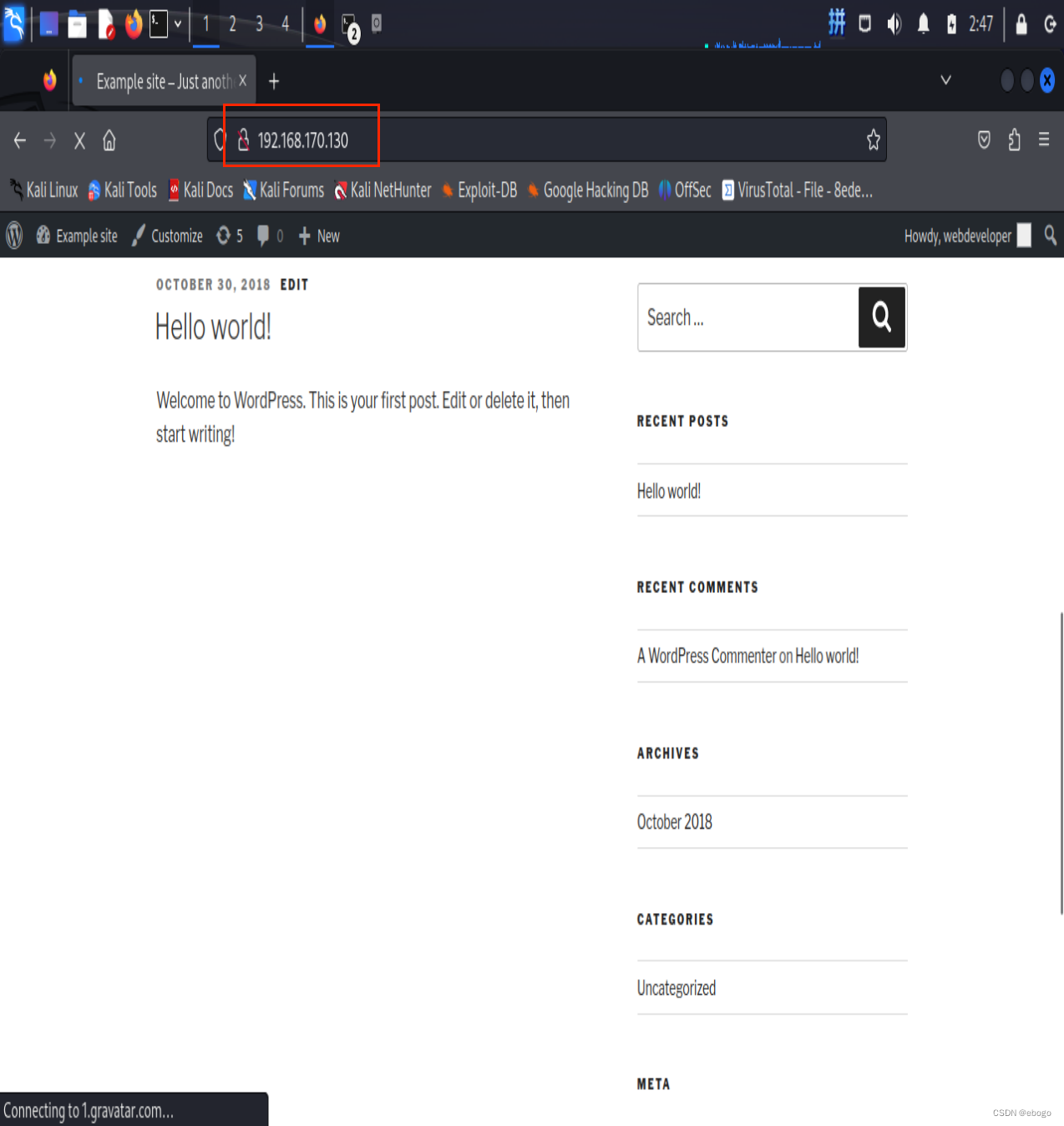Open the Kali Tools bookmark

pyautogui.click(x=123, y=190)
